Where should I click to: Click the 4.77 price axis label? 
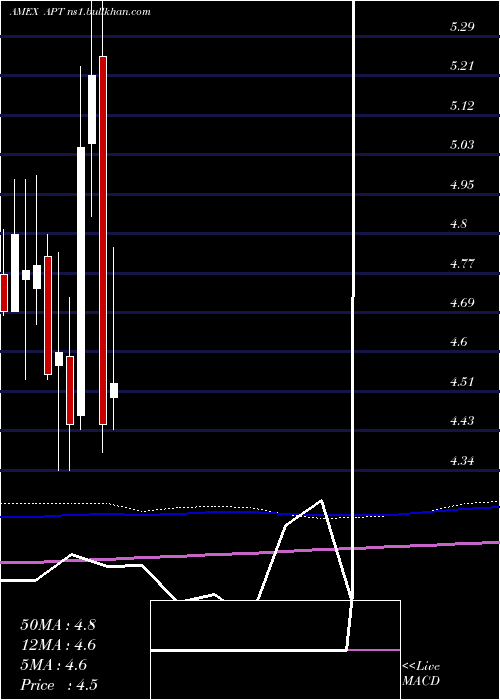point(462,264)
